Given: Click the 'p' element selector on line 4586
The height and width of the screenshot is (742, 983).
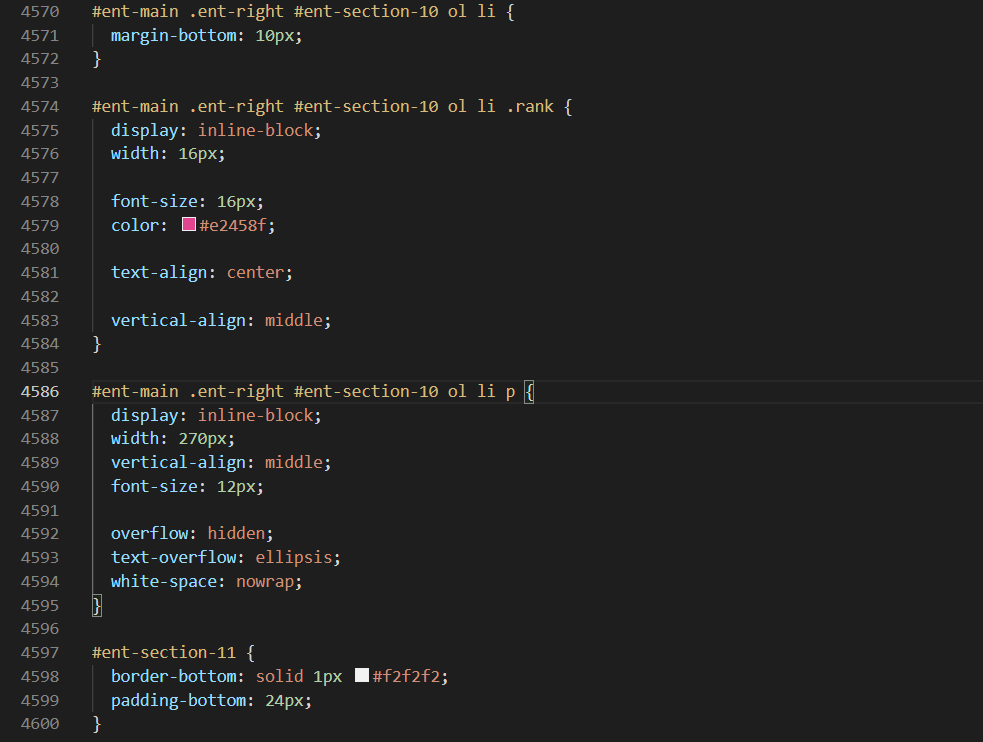Looking at the screenshot, I should (510, 393).
